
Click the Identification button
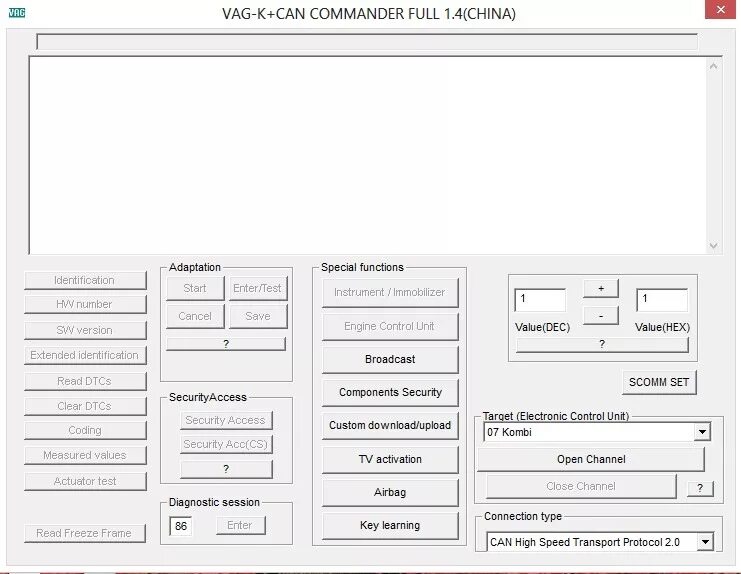tap(85, 280)
